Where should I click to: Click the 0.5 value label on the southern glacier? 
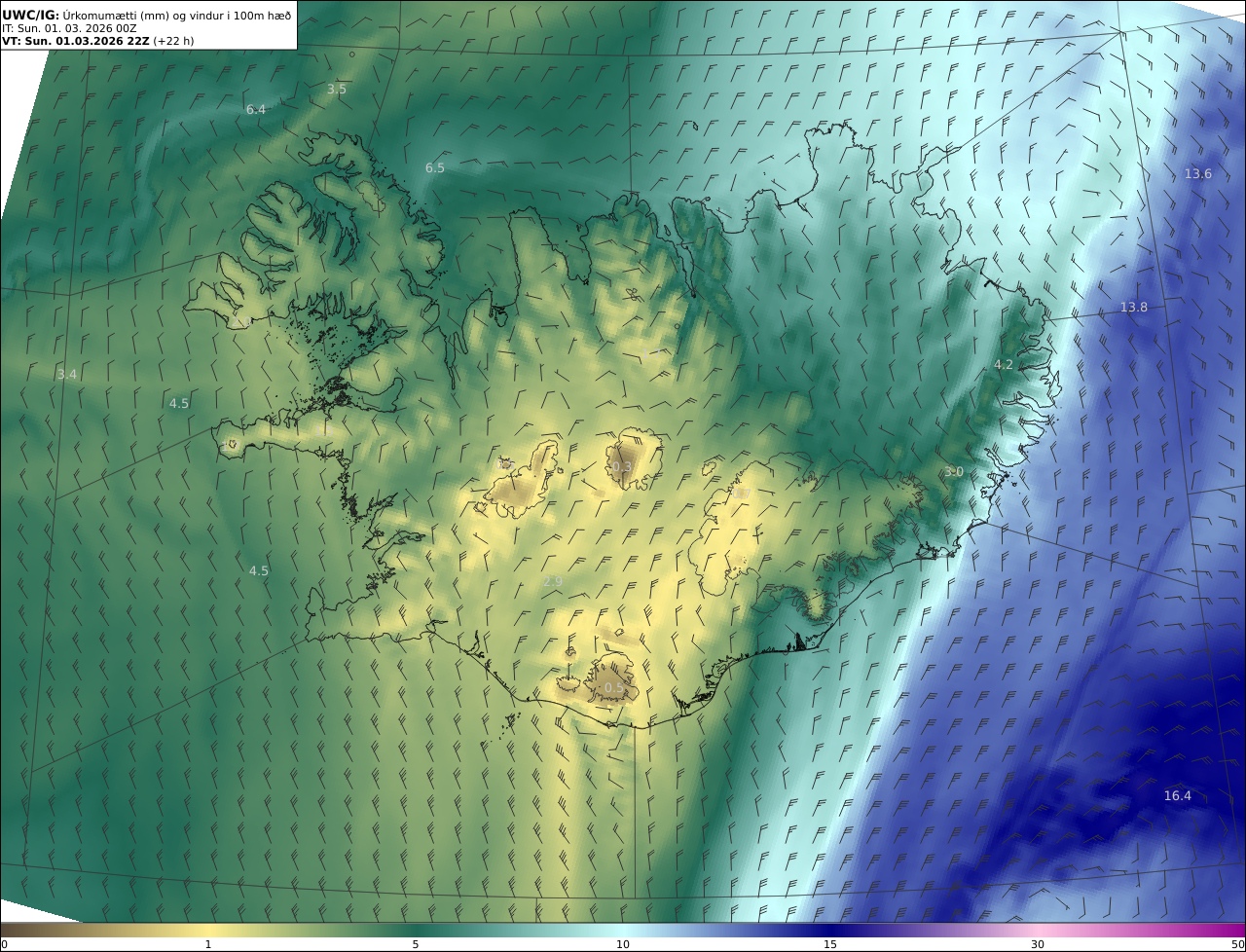pyautogui.click(x=615, y=688)
